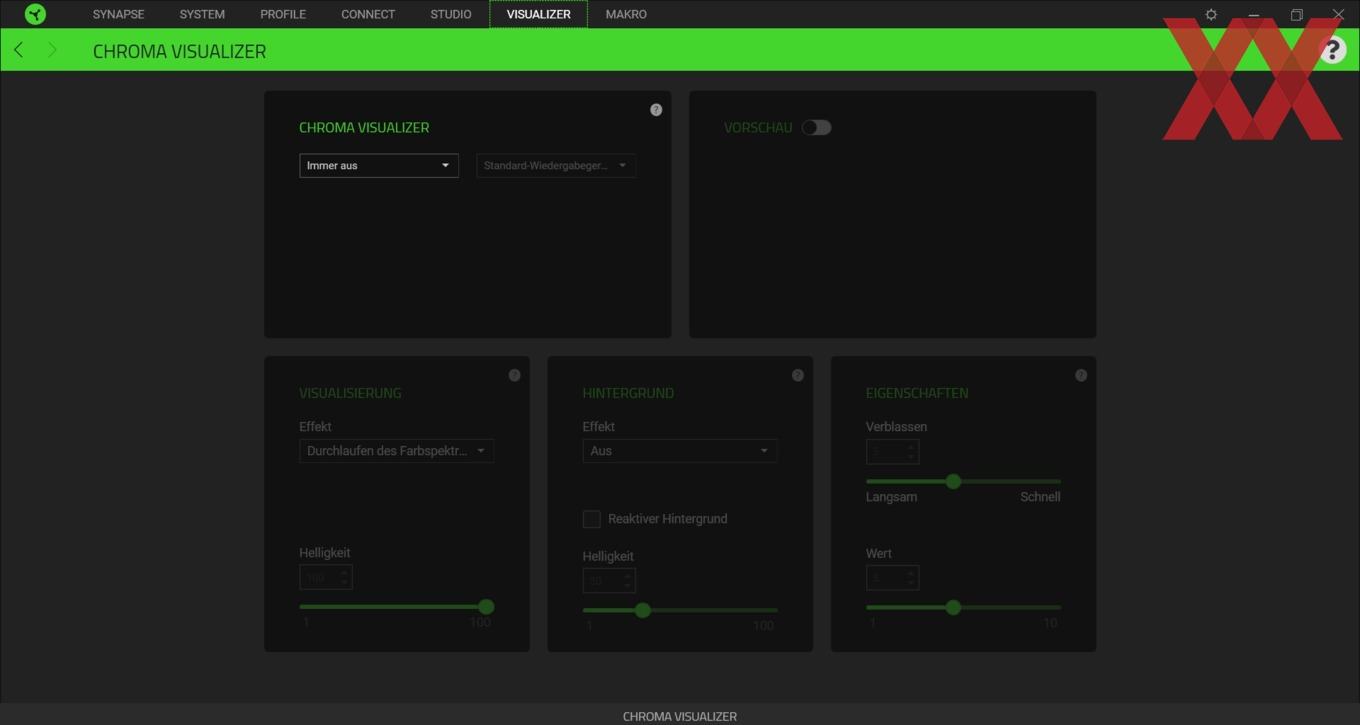The image size is (1360, 725).
Task: Go back with the left arrow
Action: [x=18, y=50]
